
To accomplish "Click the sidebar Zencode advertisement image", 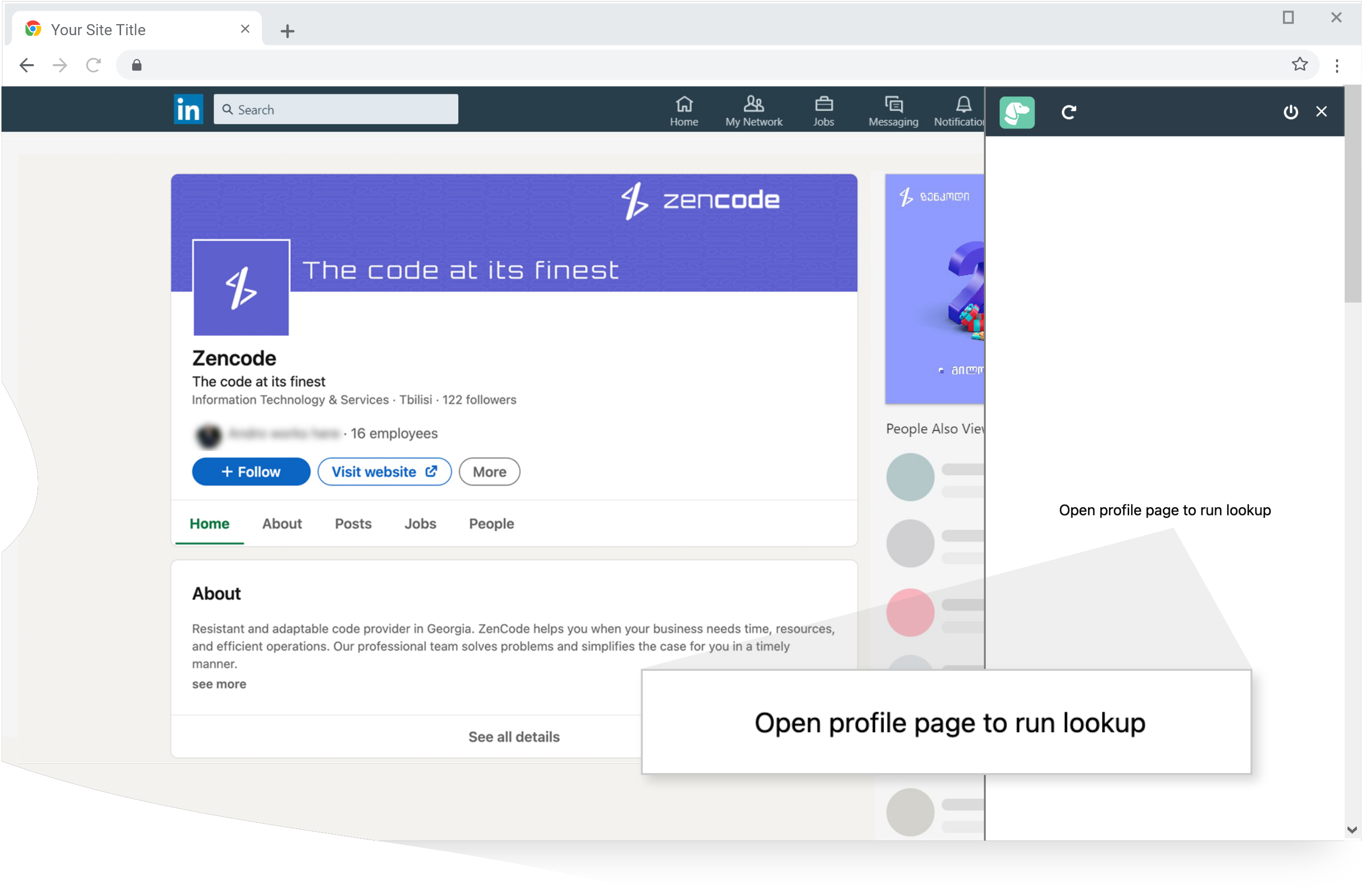I will click(934, 289).
